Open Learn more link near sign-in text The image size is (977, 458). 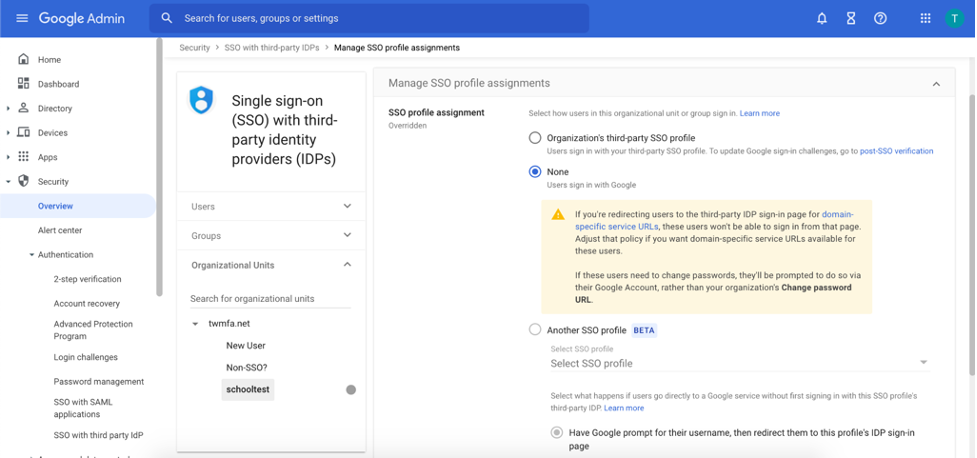pos(760,113)
